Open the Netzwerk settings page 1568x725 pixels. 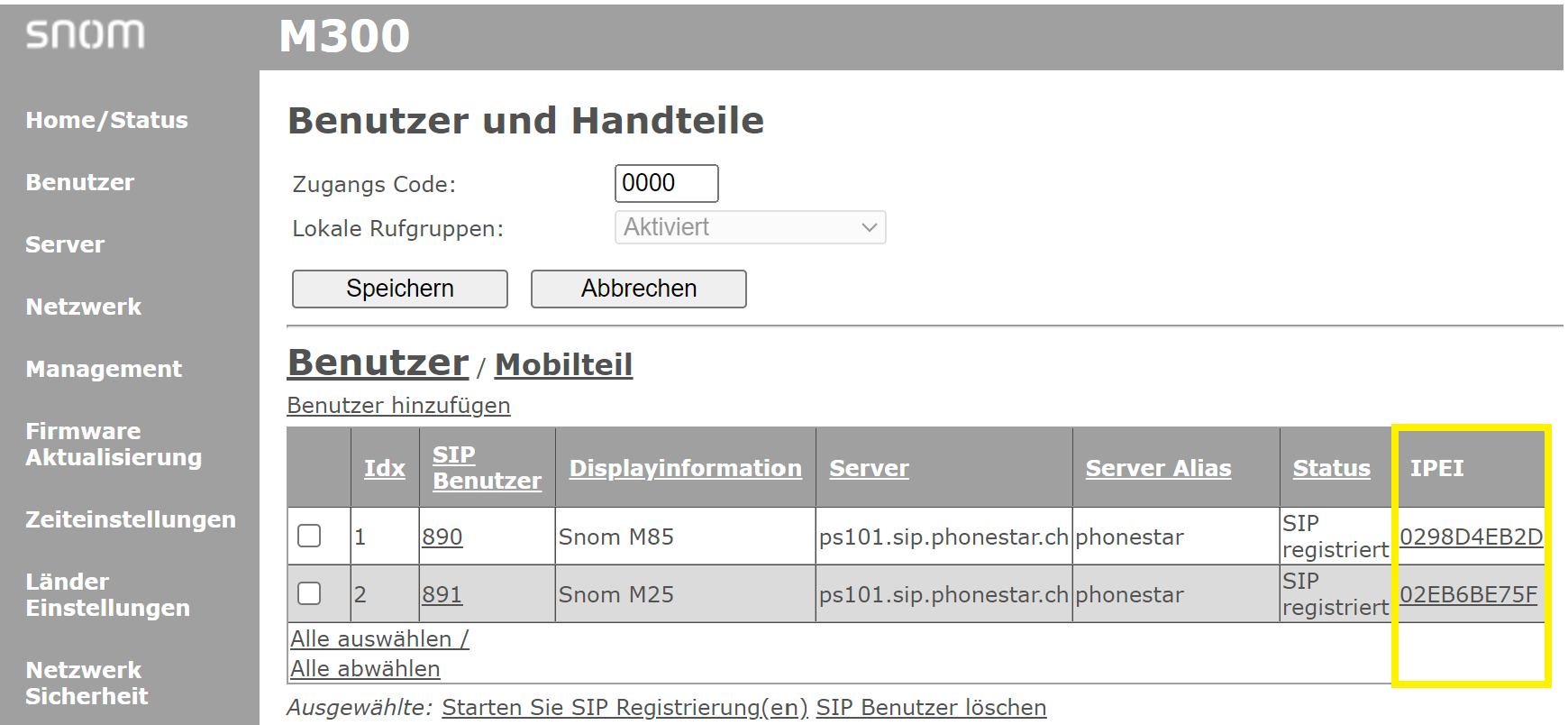pos(83,307)
